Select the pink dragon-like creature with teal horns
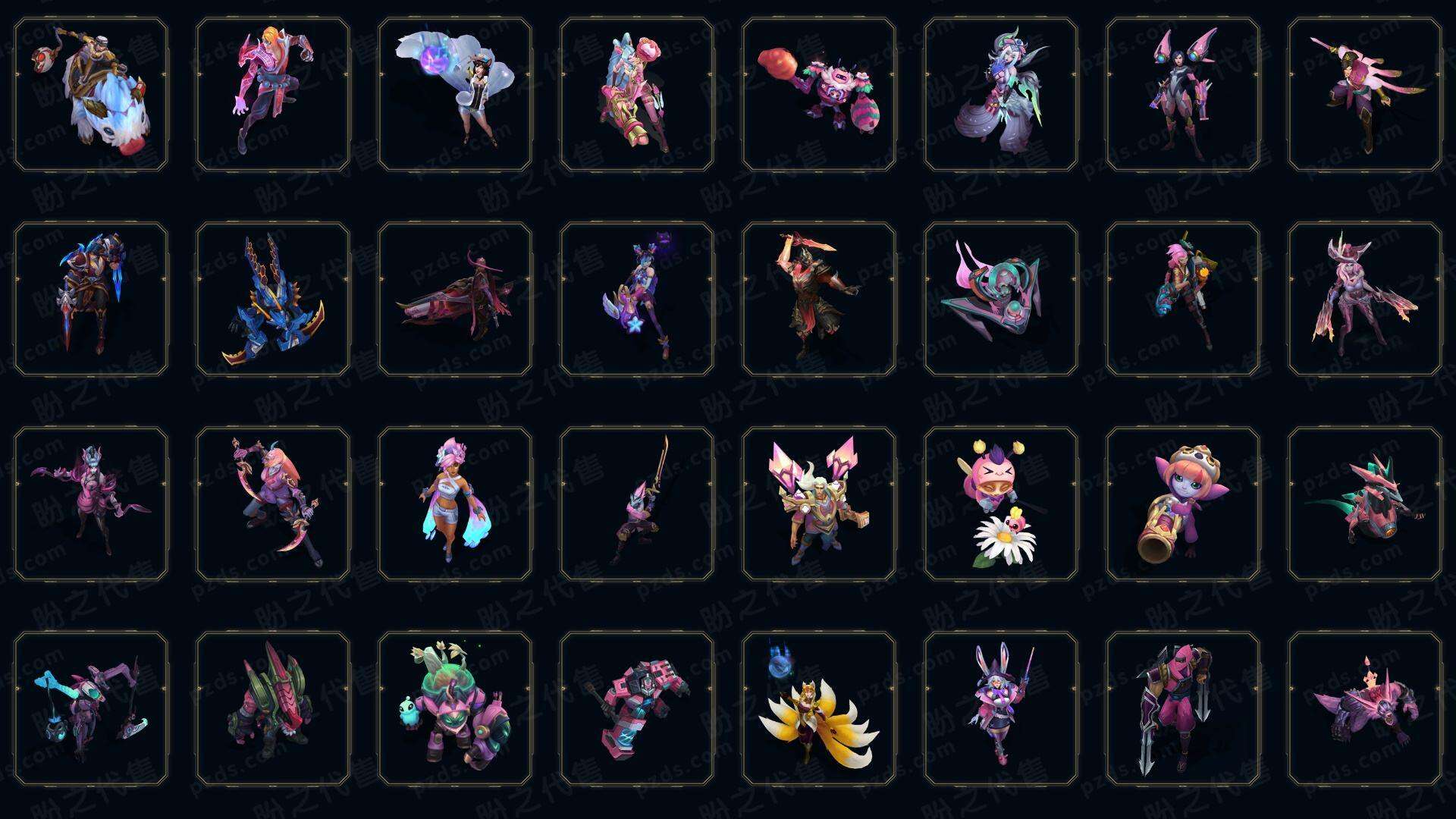 pyautogui.click(x=1365, y=504)
